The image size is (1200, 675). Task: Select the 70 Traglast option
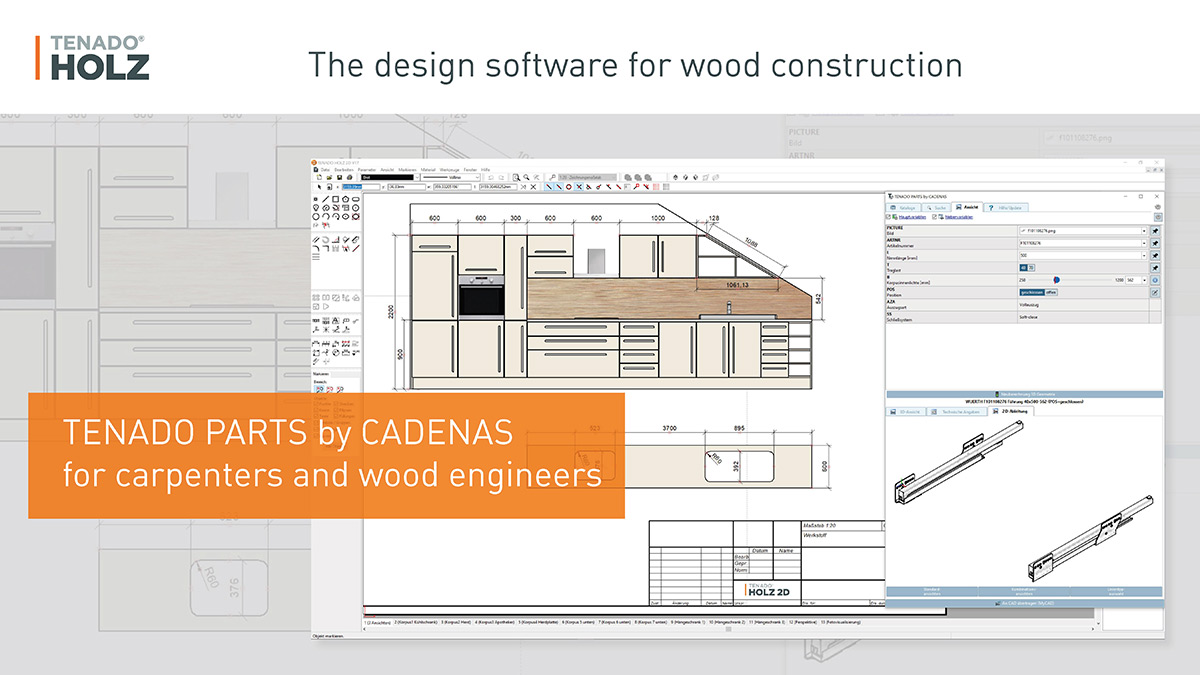tap(1031, 268)
